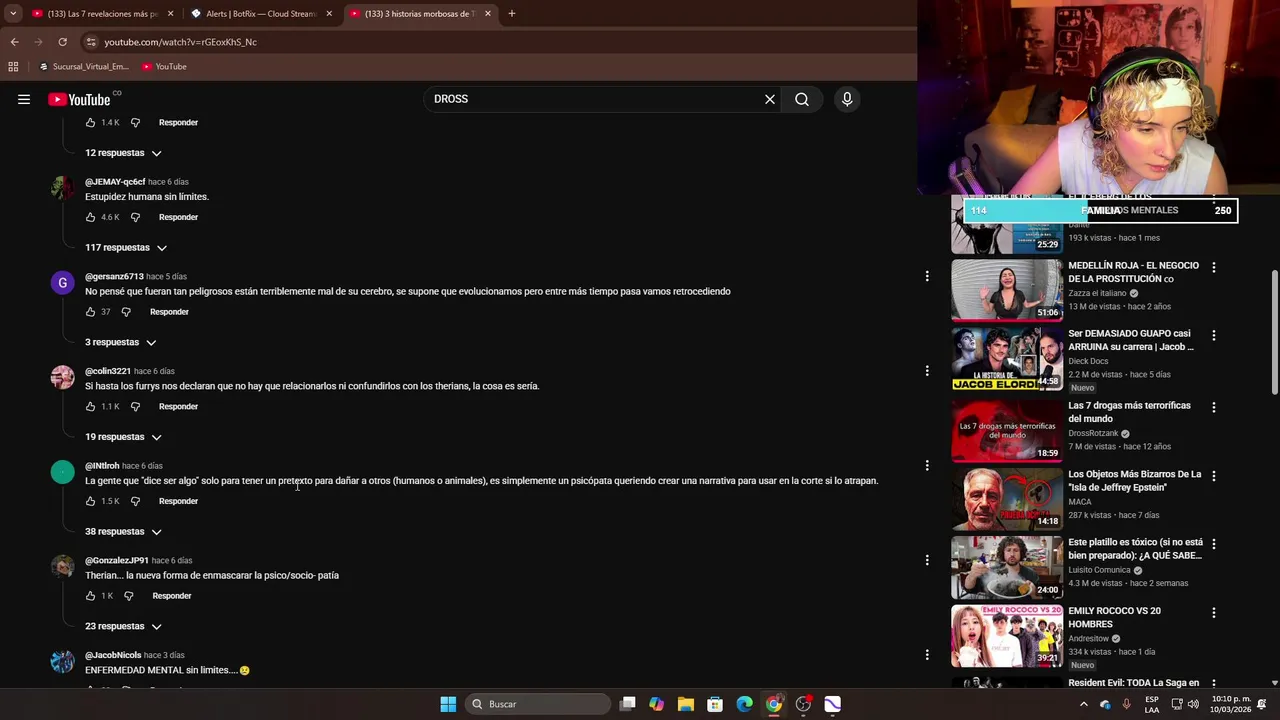Expand the 117 respuestas thread
1280x720 pixels.
[126, 248]
